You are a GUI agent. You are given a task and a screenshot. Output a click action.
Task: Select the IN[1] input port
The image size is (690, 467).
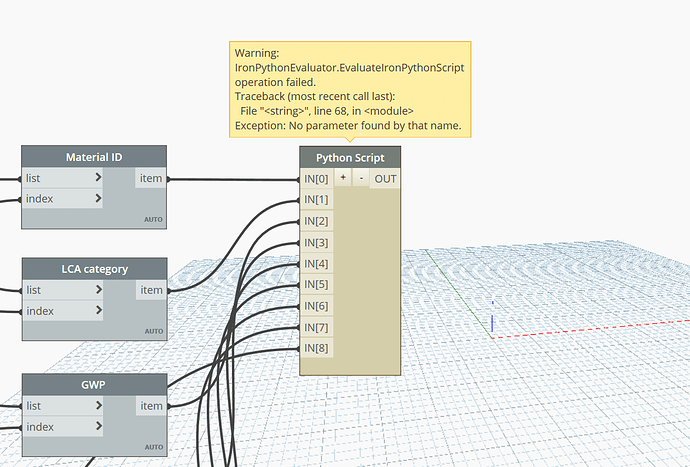316,200
